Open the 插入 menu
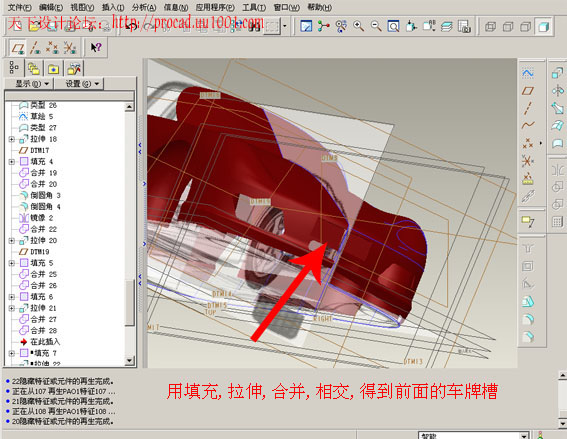This screenshot has width=567, height=439. click(x=112, y=7)
